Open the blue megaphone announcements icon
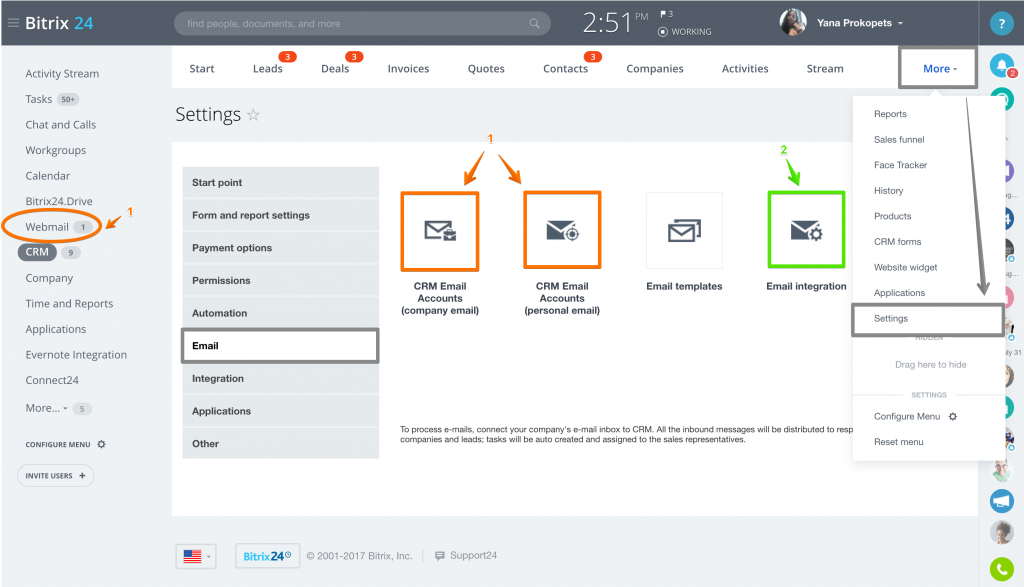 (1002, 501)
